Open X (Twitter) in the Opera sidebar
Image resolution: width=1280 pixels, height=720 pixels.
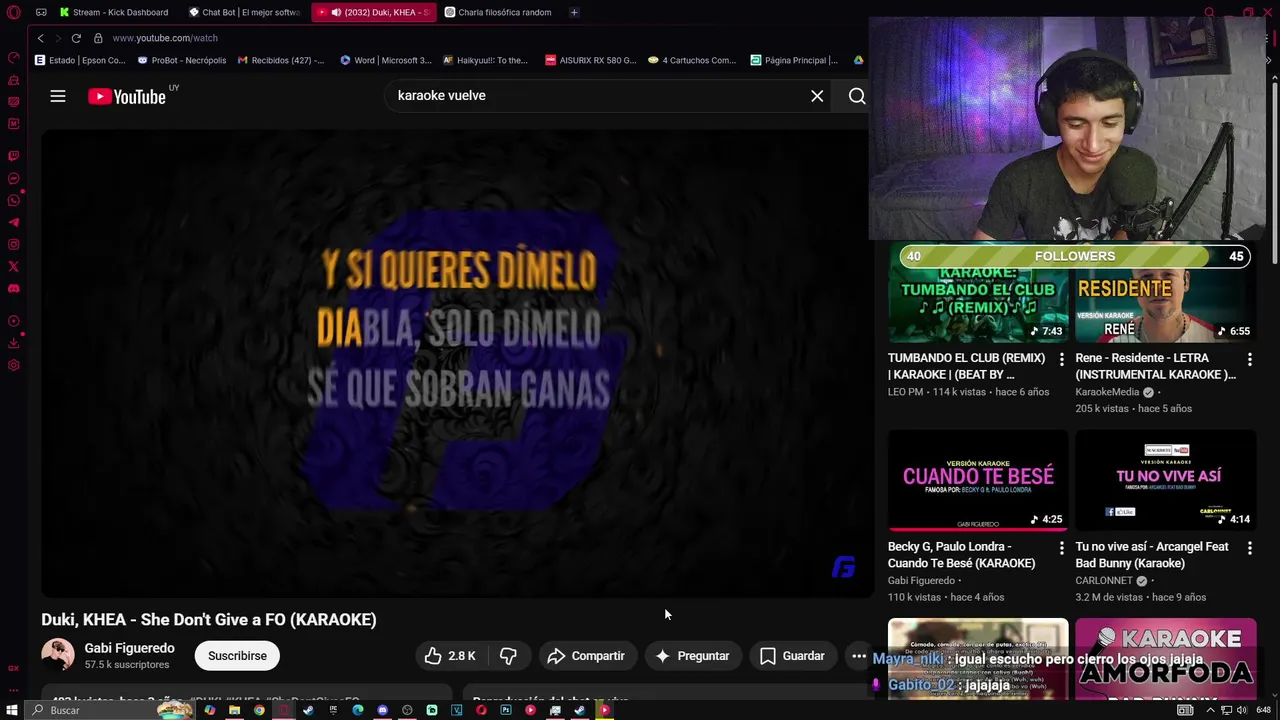(x=13, y=267)
